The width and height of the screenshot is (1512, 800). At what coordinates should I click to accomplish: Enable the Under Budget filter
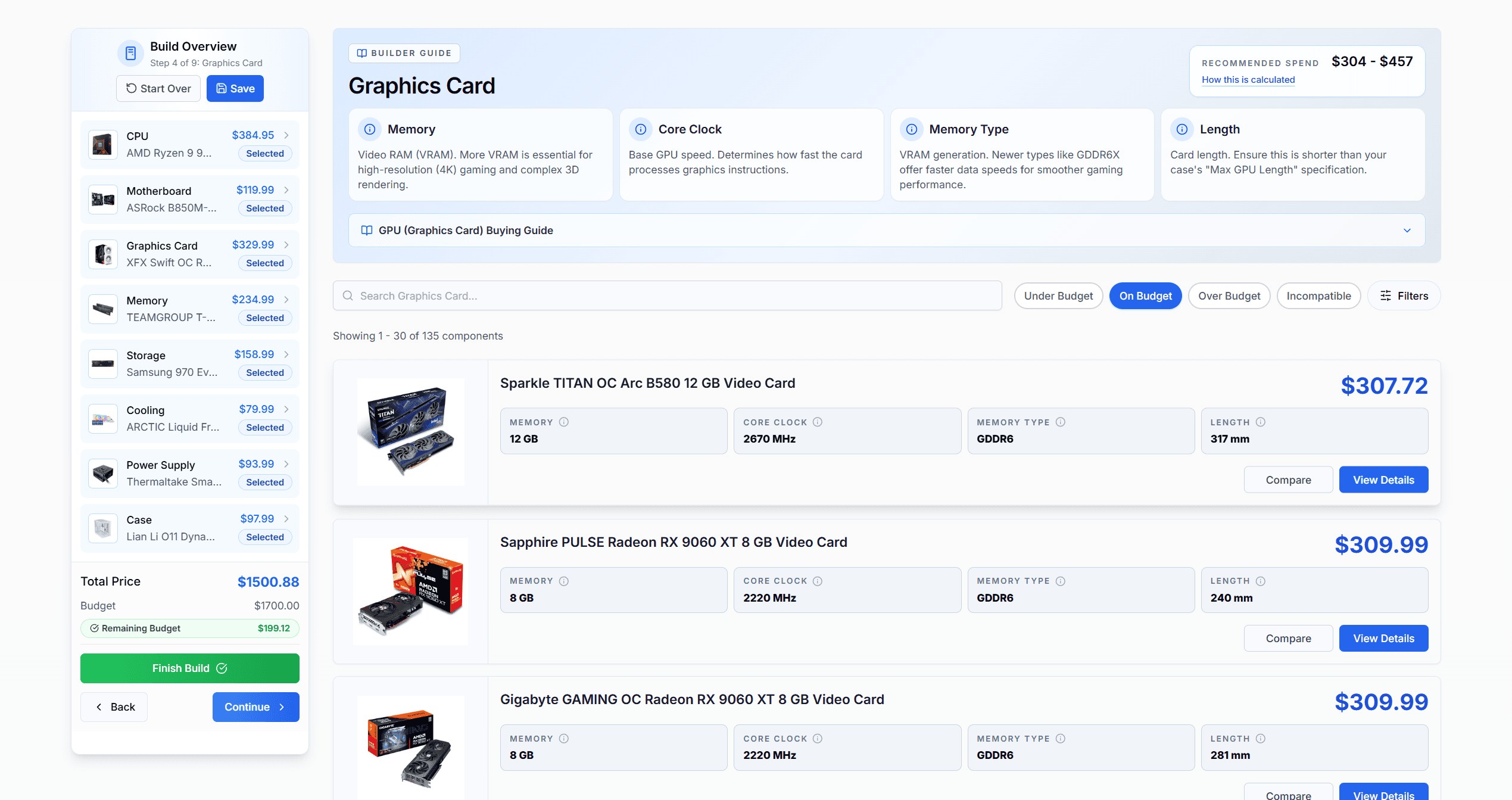pos(1058,295)
